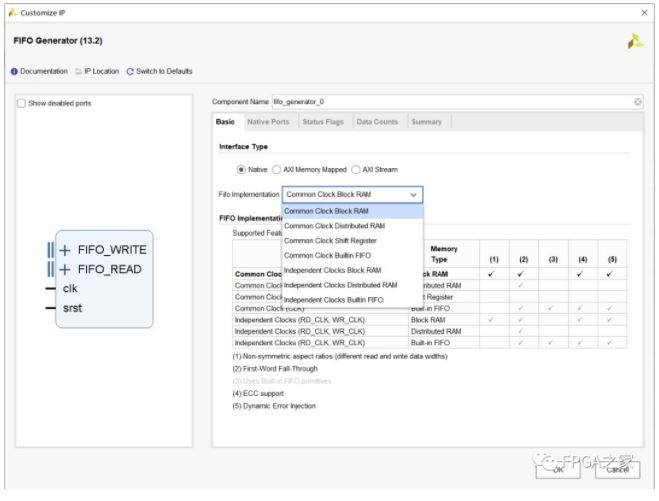Open the Documentation link
Screen dimensions: 659x501
coord(44,71)
